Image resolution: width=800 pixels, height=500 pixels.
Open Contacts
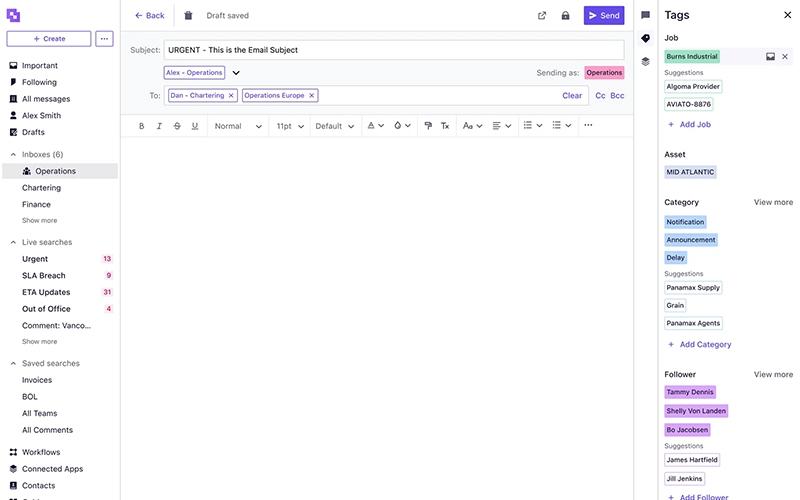(x=38, y=486)
